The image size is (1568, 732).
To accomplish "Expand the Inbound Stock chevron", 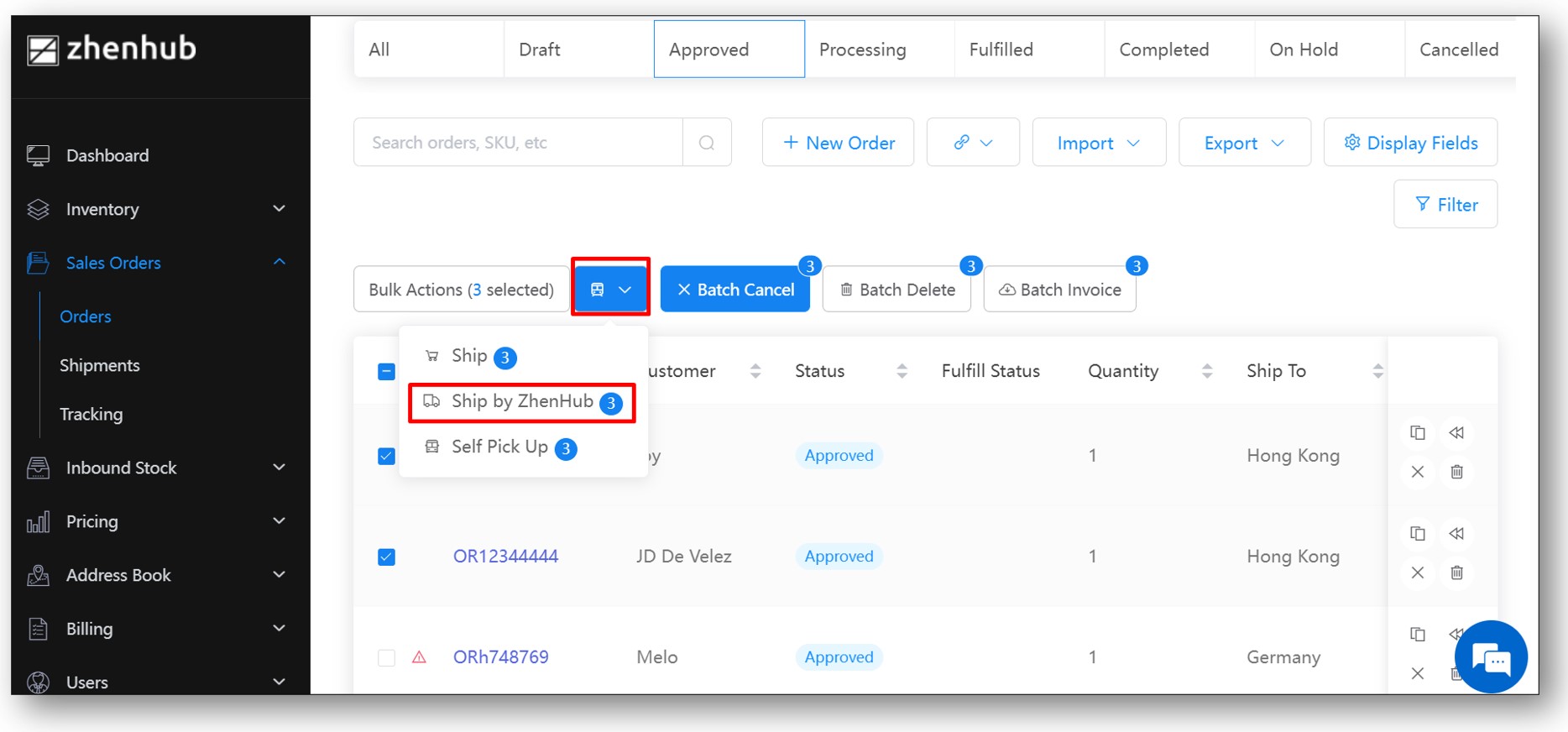I will 280,468.
